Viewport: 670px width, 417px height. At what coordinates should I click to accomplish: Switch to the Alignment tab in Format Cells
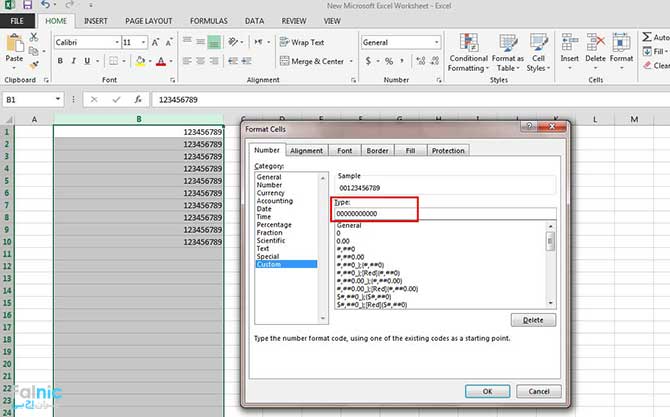306,151
